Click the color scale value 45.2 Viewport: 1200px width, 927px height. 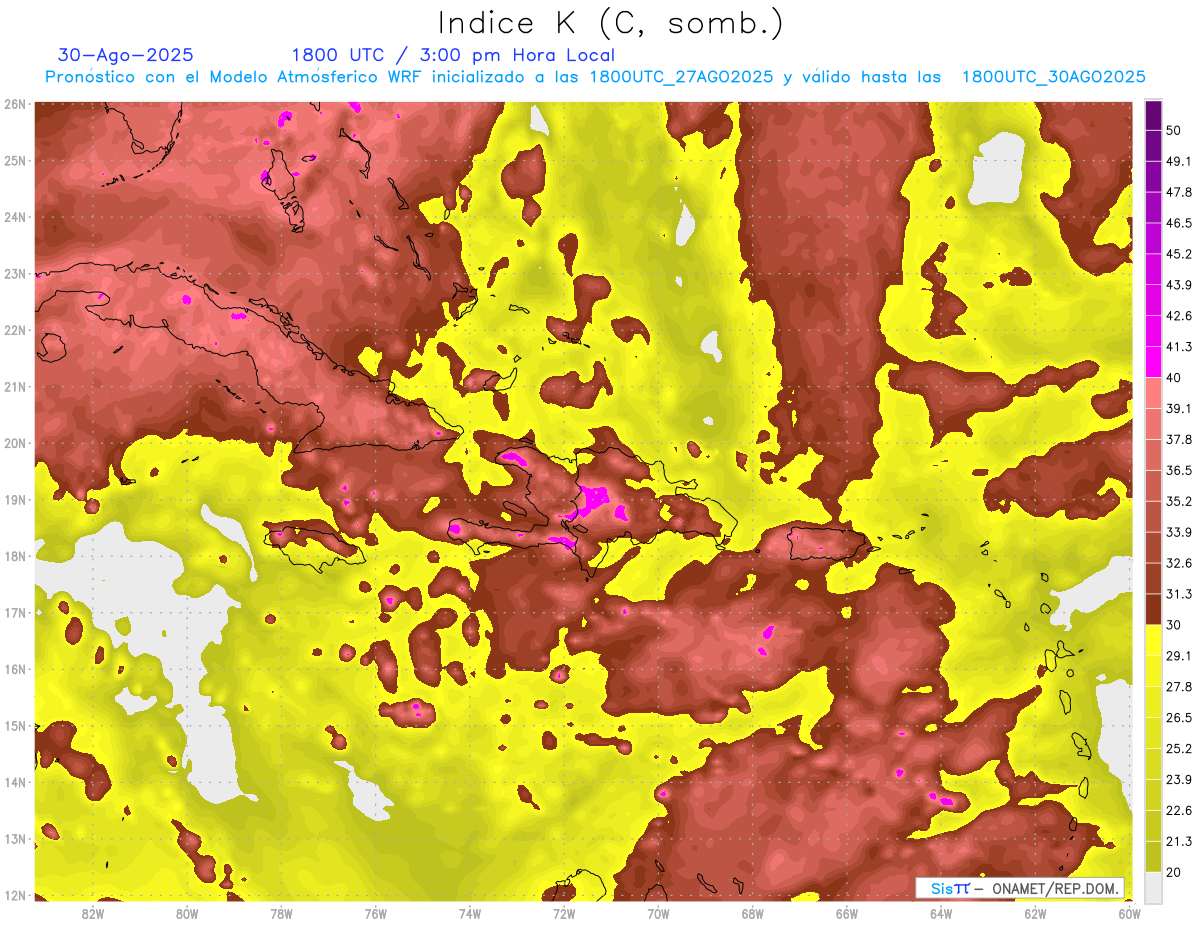coord(1179,254)
